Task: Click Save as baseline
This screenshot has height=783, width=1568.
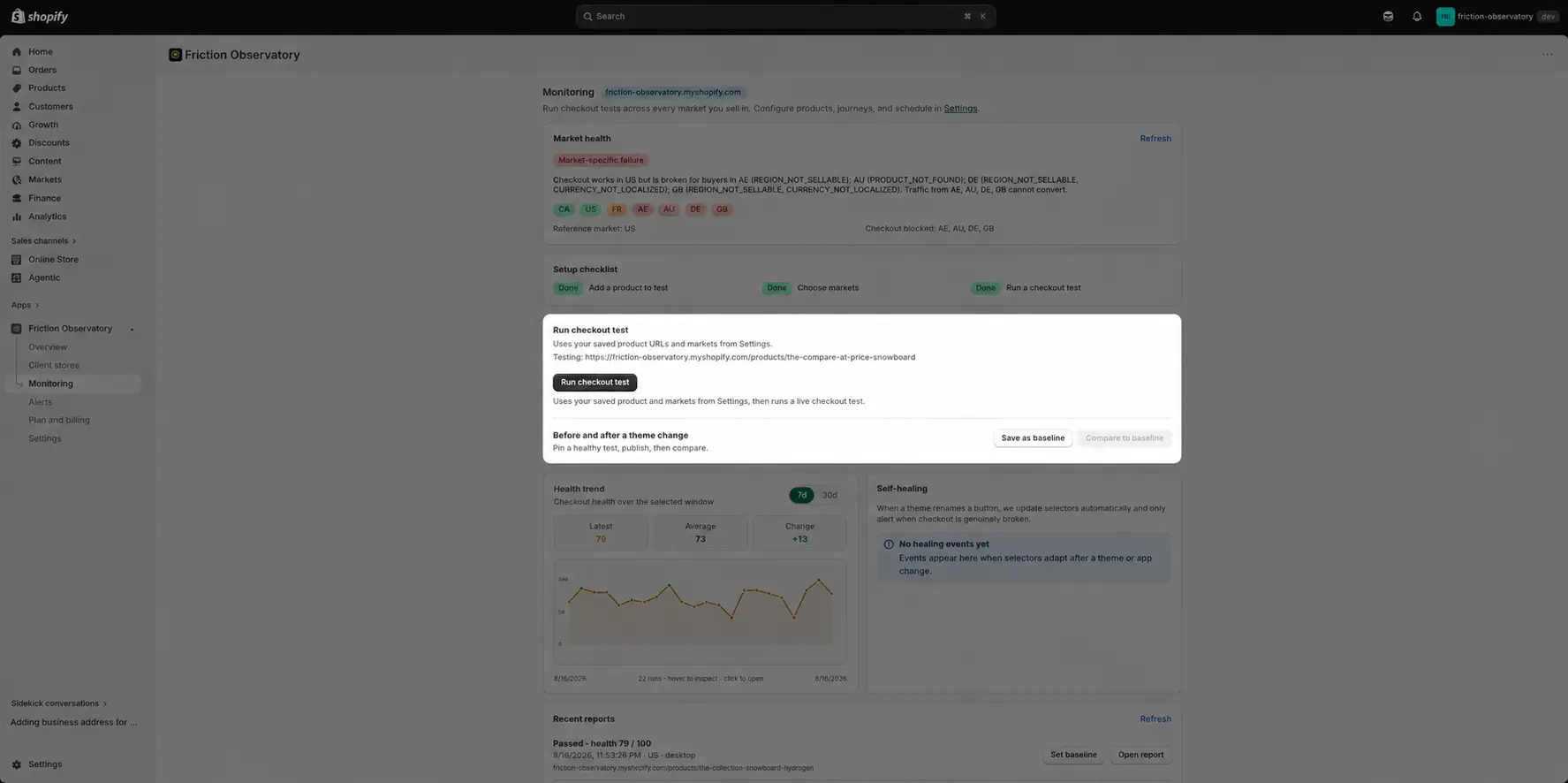Action: [x=1033, y=438]
